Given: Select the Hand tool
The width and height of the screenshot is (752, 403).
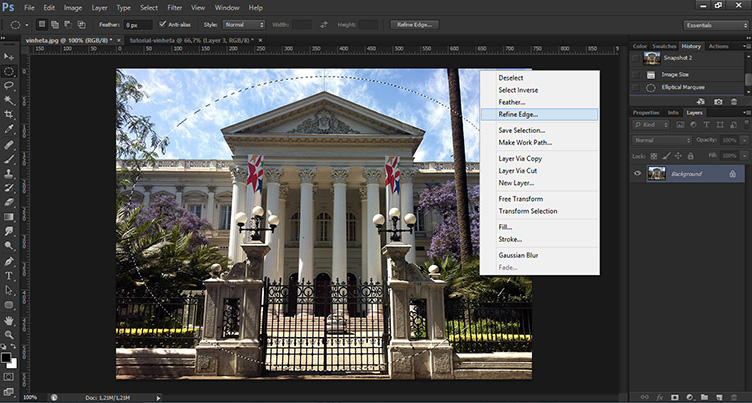Looking at the screenshot, I should click(9, 320).
